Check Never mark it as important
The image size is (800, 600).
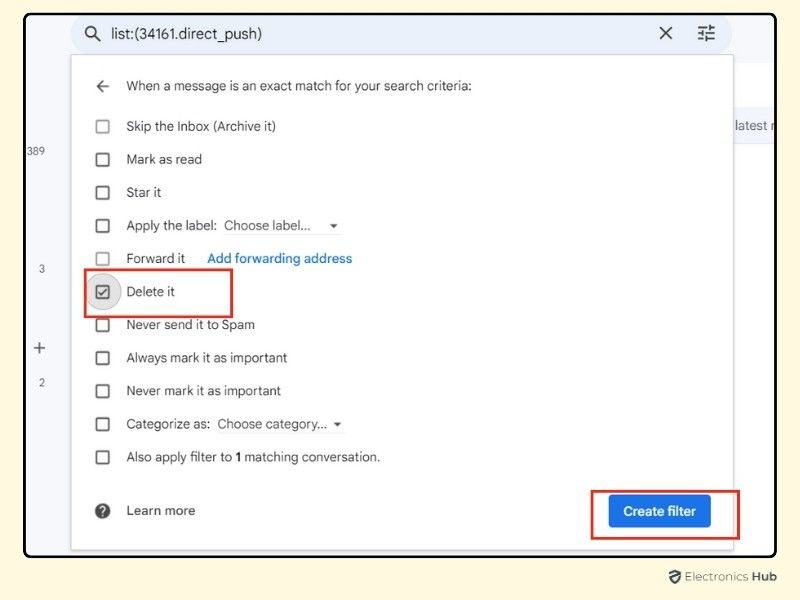pyautogui.click(x=103, y=391)
